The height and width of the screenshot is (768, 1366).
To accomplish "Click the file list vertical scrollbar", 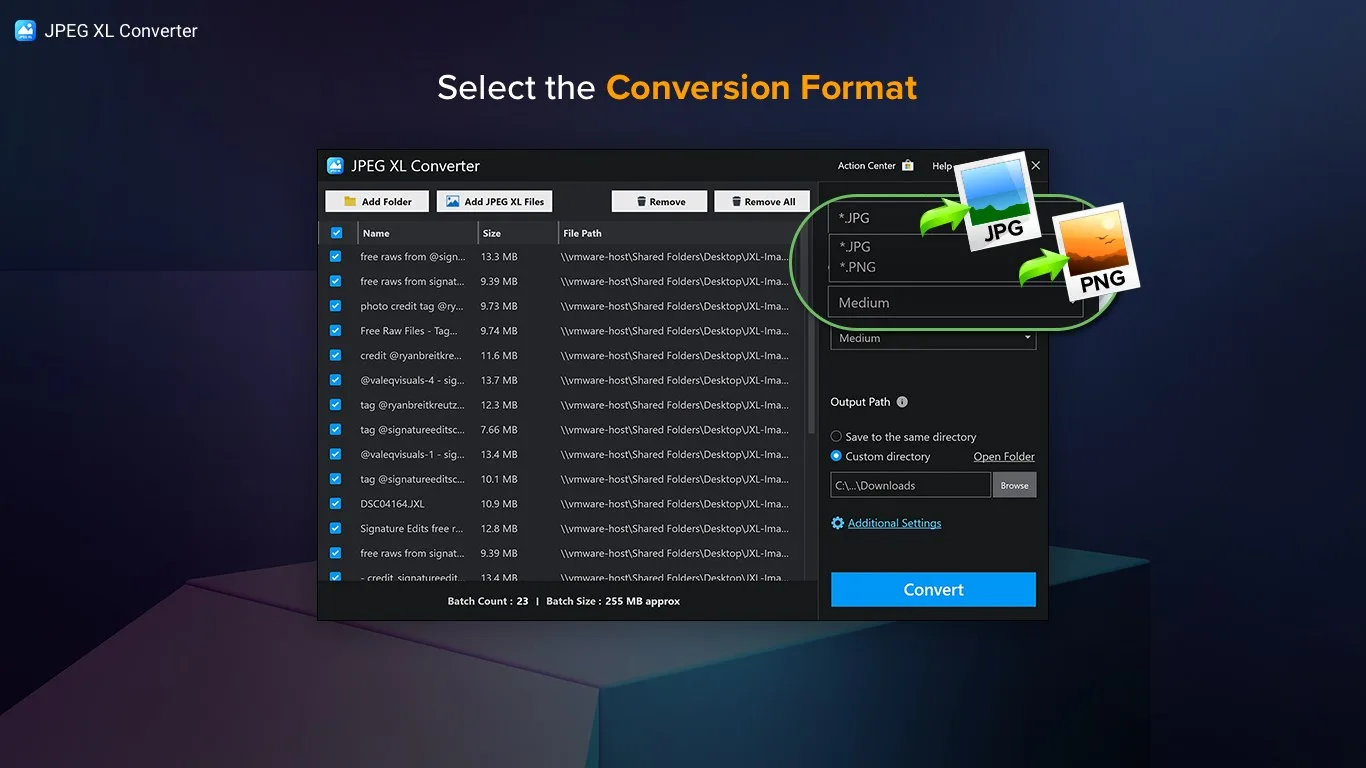I will tap(812, 340).
